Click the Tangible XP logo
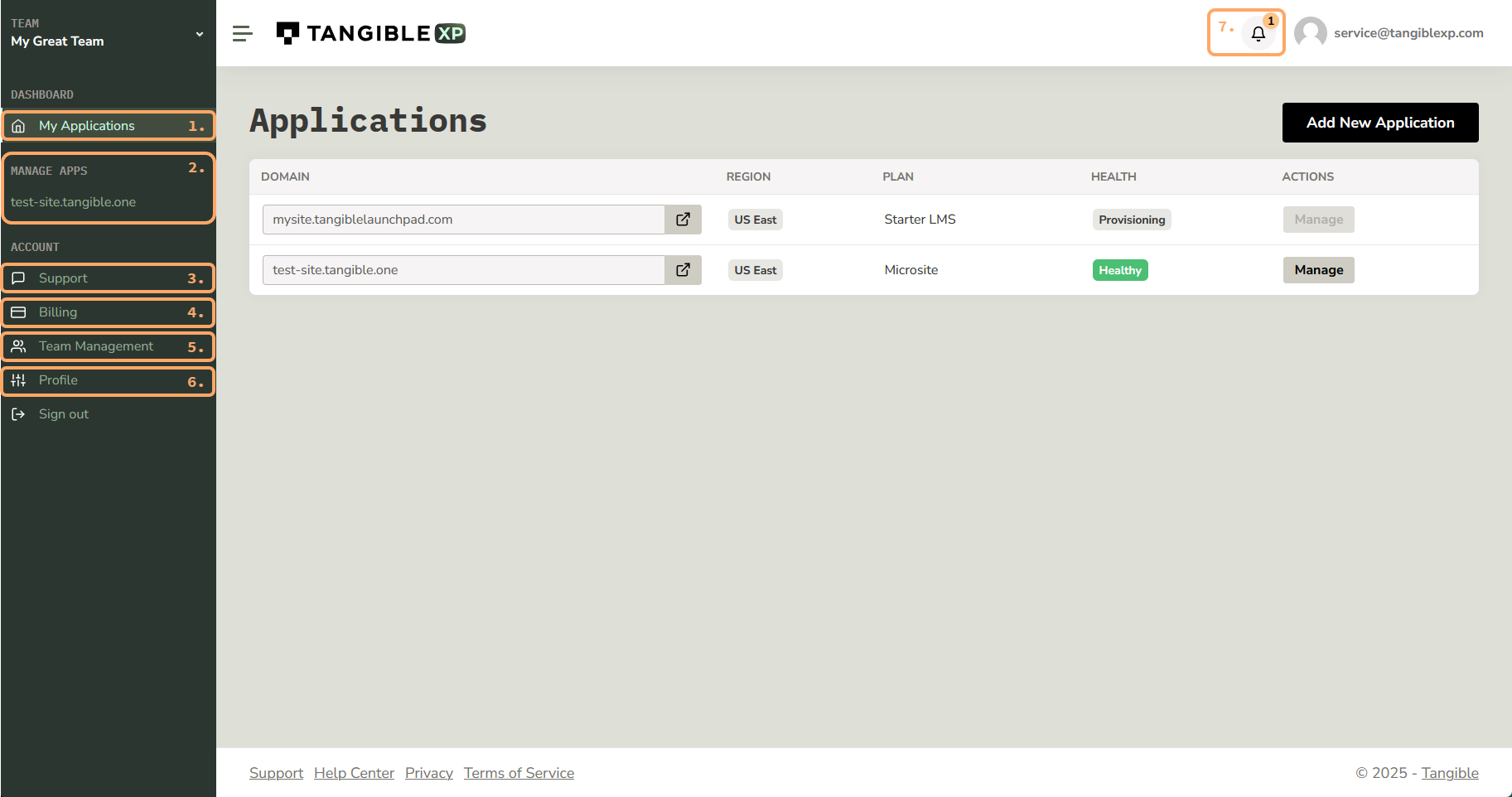The height and width of the screenshot is (797, 1512). (x=370, y=33)
